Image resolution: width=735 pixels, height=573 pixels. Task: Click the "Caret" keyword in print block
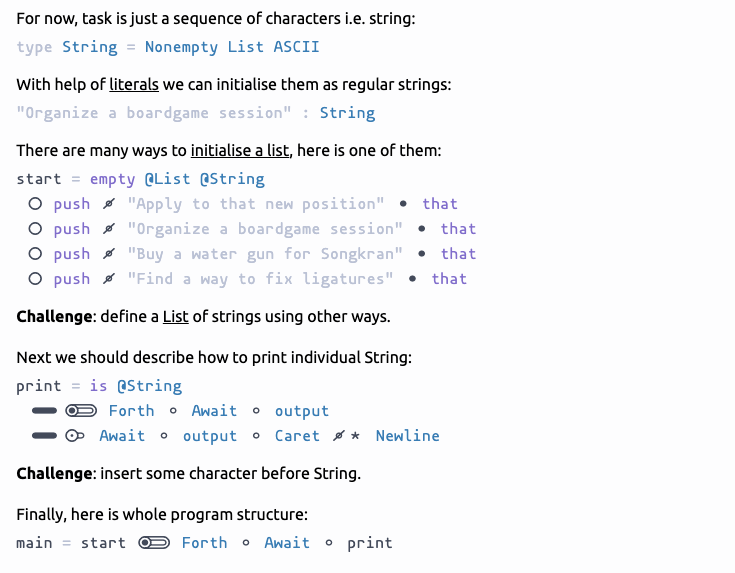pyautogui.click(x=297, y=436)
